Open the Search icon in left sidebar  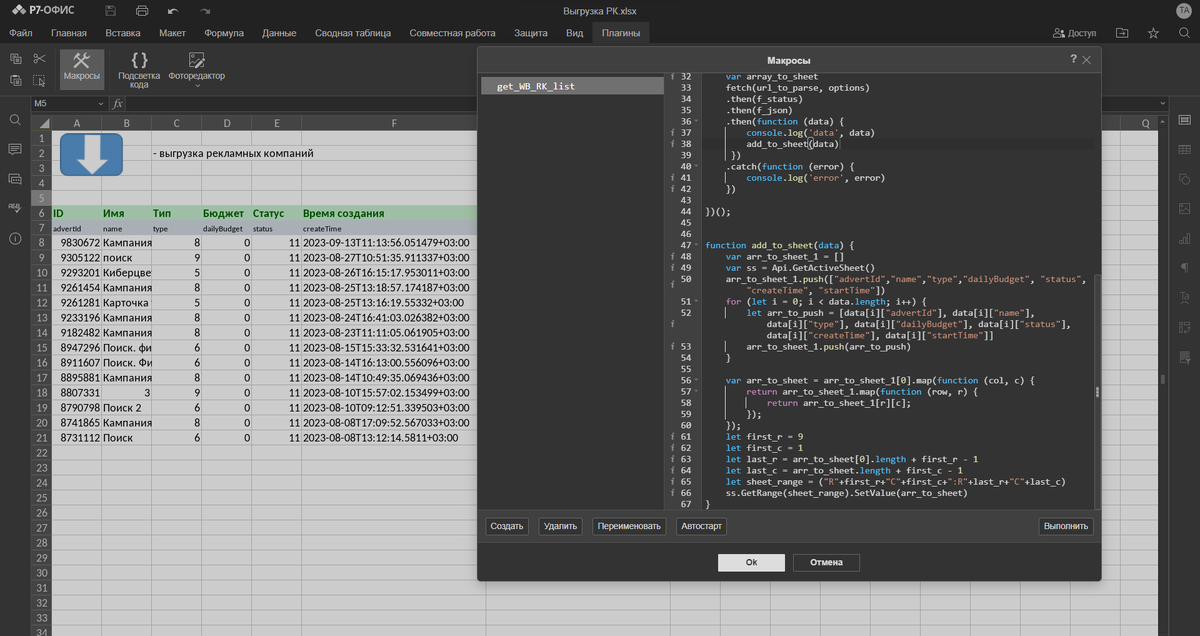click(x=15, y=120)
